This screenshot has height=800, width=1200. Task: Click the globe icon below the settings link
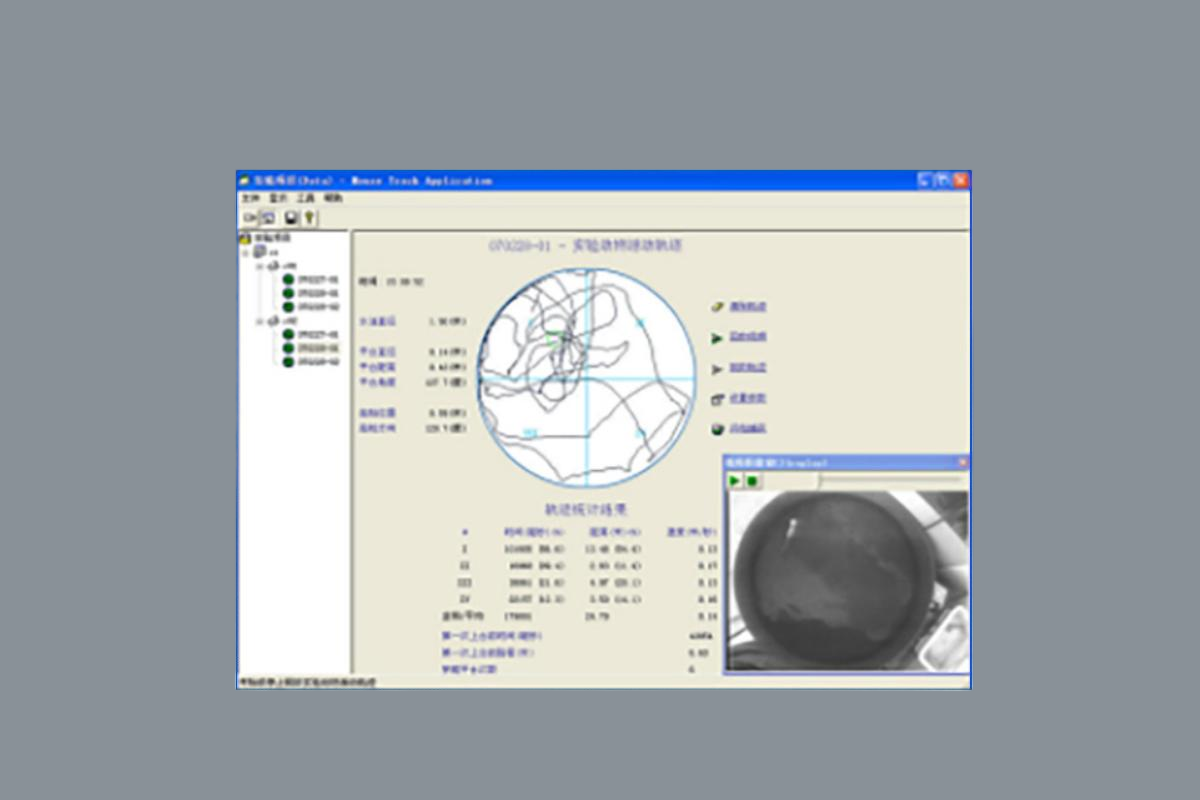point(717,429)
